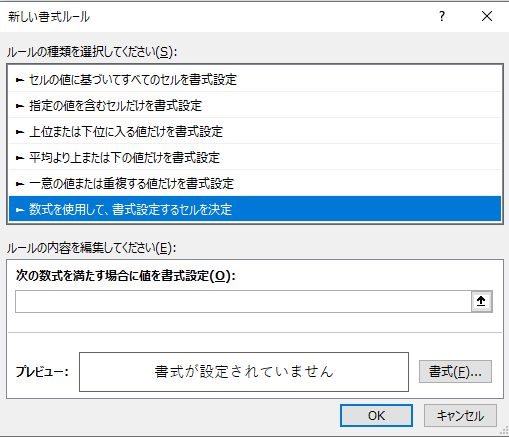Click the formula input field
The width and height of the screenshot is (509, 437).
pos(243,301)
